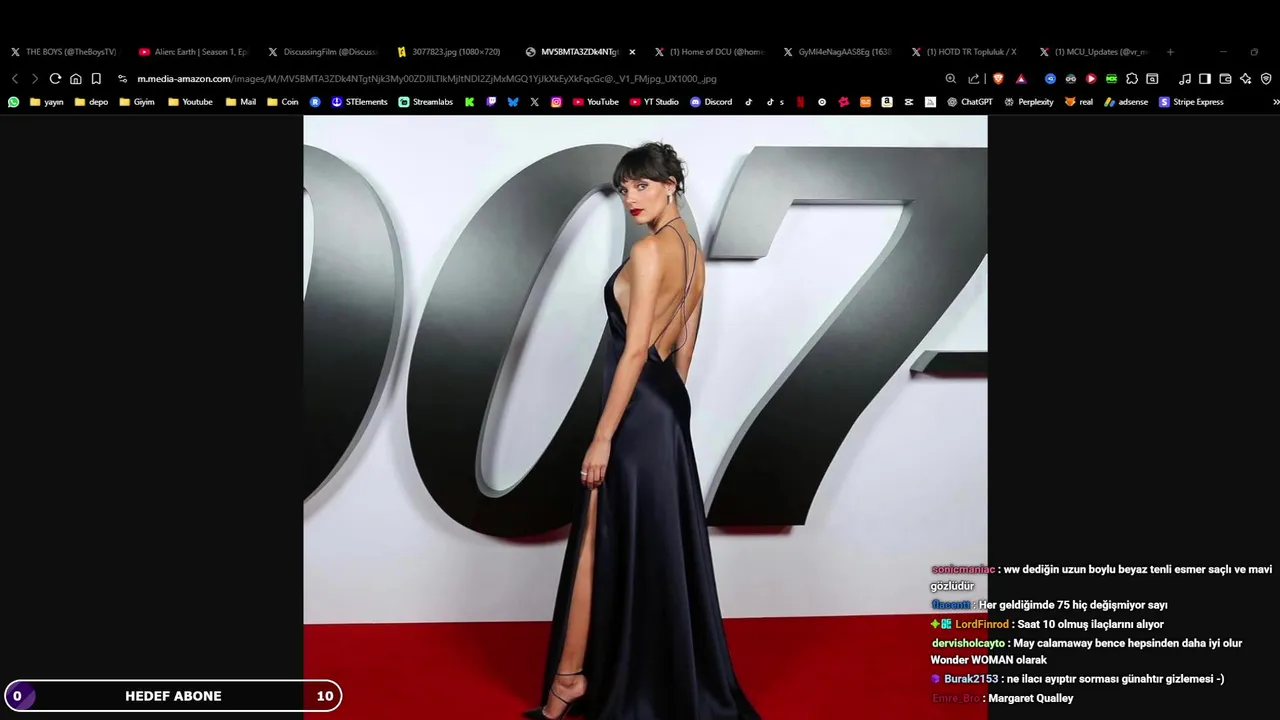Image resolution: width=1280 pixels, height=720 pixels.
Task: Switch to Home of DCU tab
Action: [709, 52]
